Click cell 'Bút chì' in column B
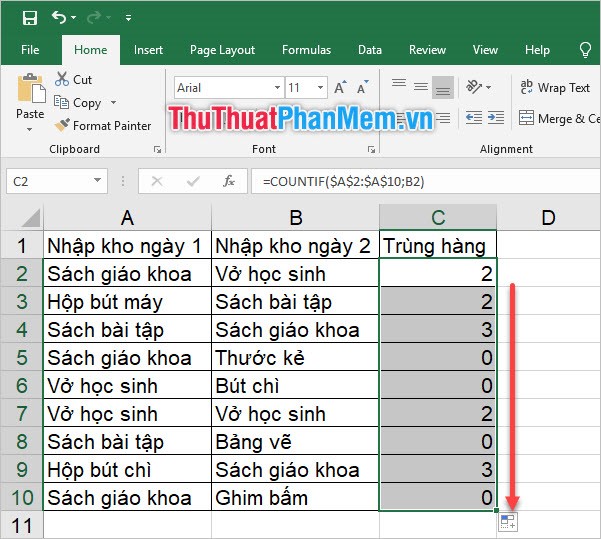Viewport: 601px width, 539px height. point(295,385)
